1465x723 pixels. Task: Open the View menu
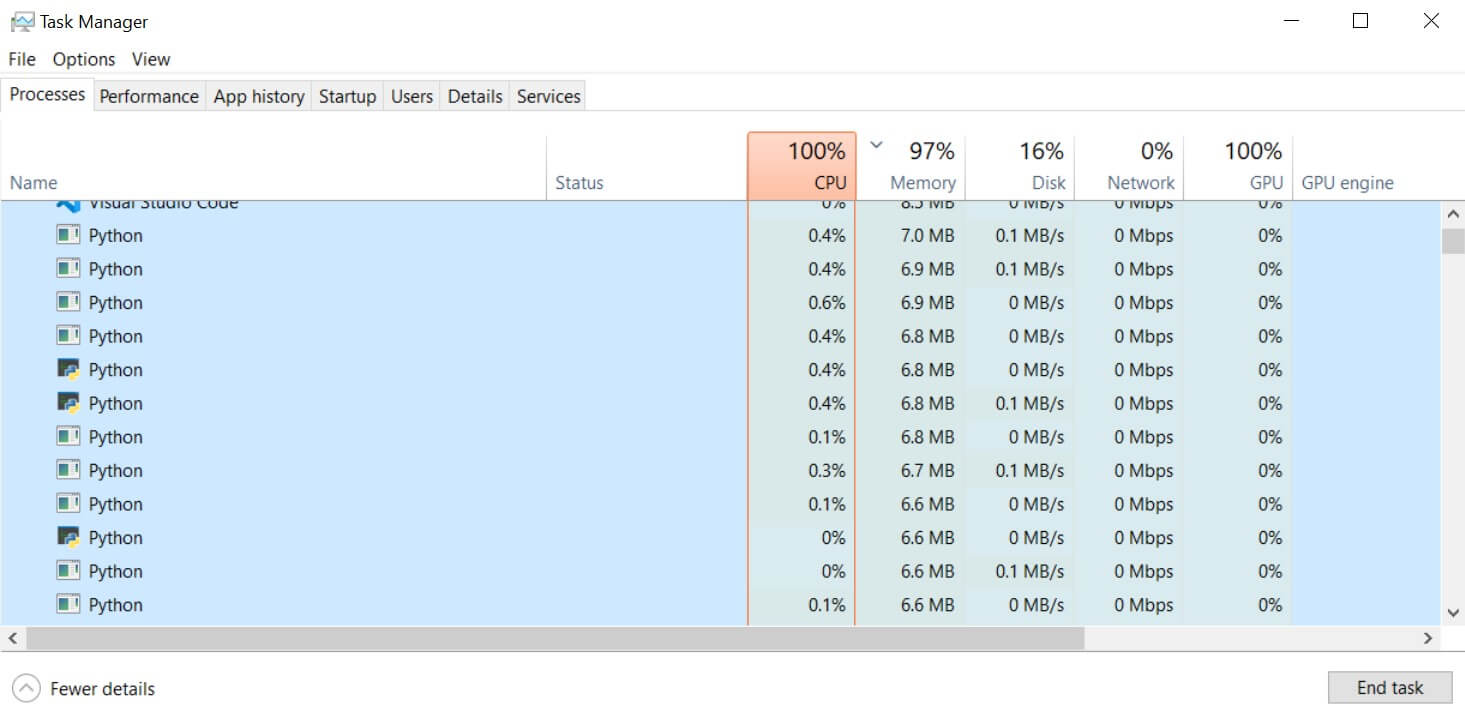click(151, 59)
